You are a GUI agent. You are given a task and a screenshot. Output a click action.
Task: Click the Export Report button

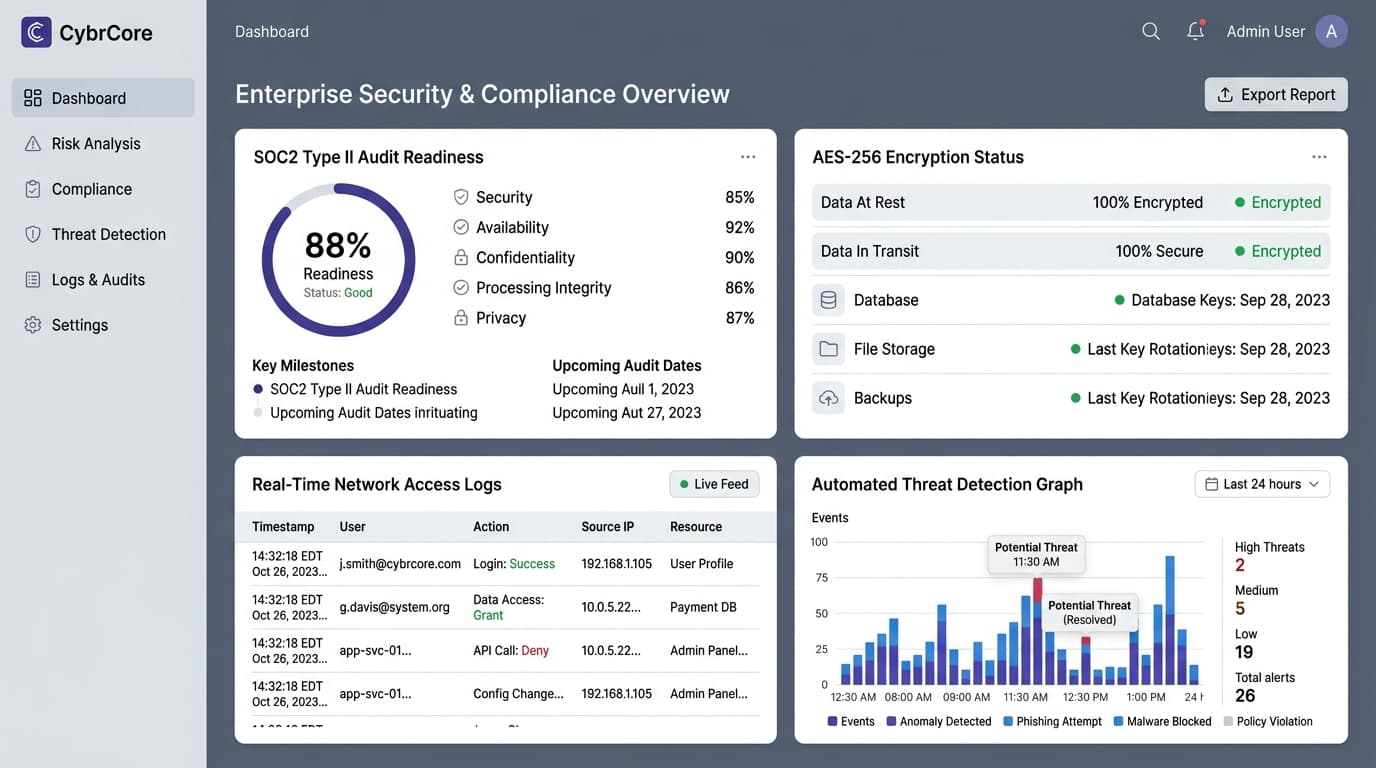(x=1276, y=95)
